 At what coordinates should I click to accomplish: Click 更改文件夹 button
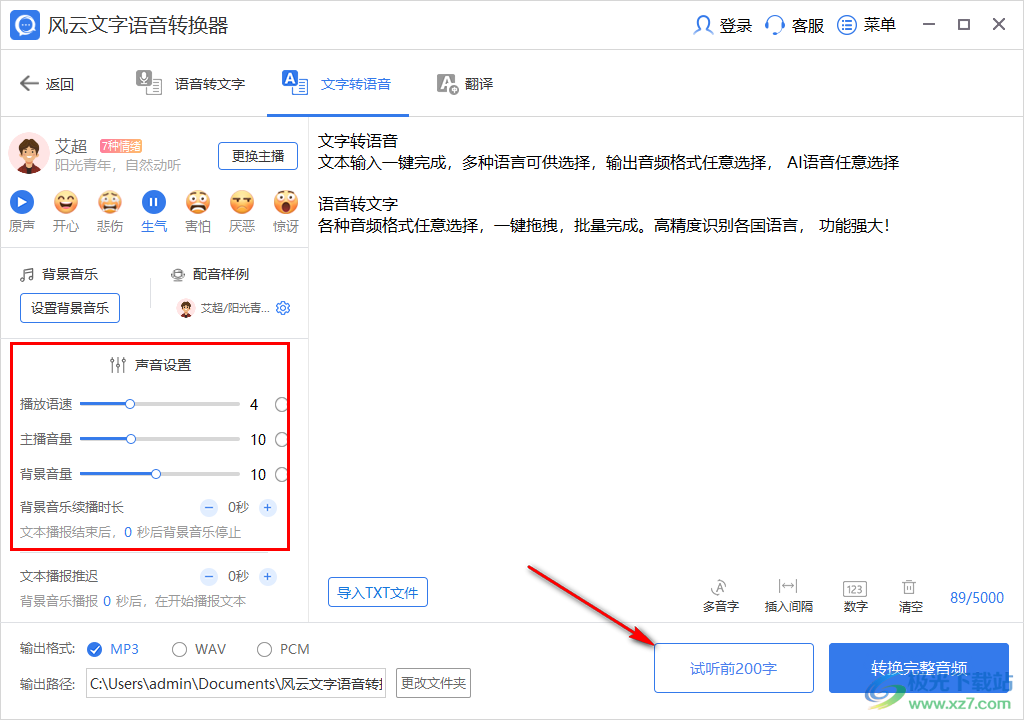pyautogui.click(x=433, y=683)
